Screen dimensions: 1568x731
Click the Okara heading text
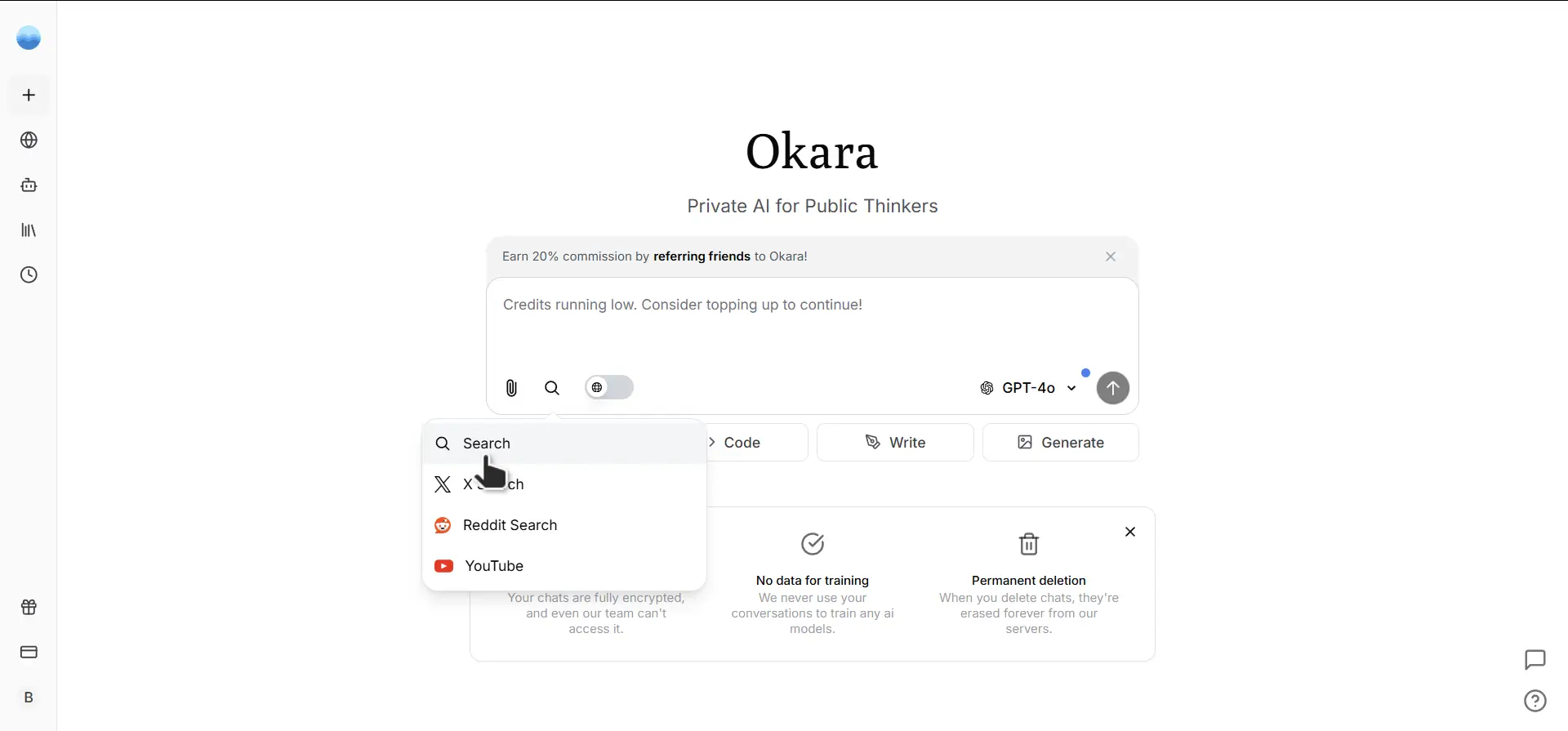(812, 152)
